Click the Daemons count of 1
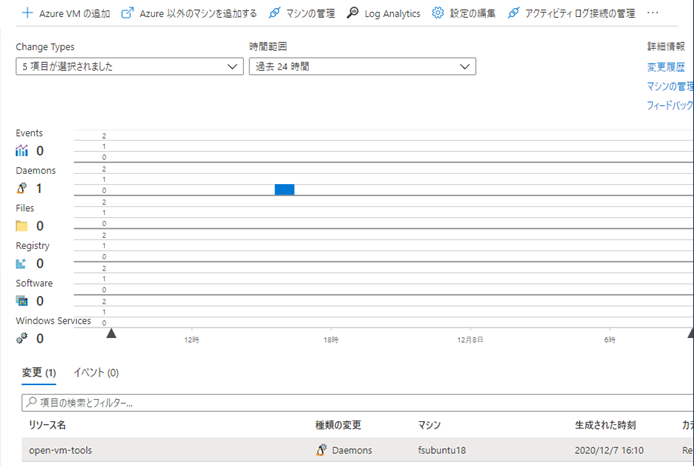Viewport: 694px width, 466px height. coord(39,189)
